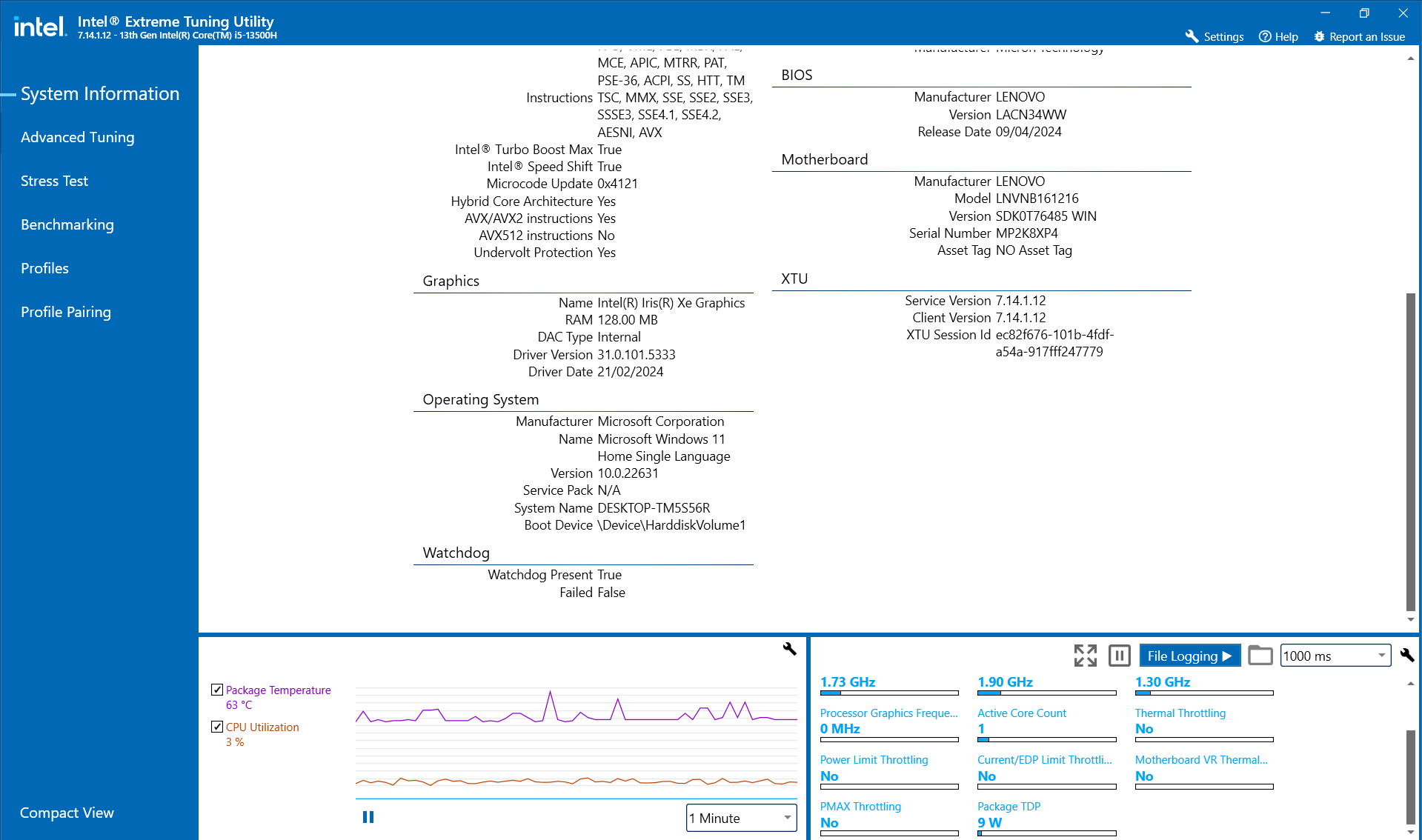Viewport: 1422px width, 840px height.
Task: Restore down the application window
Action: coord(1364,13)
